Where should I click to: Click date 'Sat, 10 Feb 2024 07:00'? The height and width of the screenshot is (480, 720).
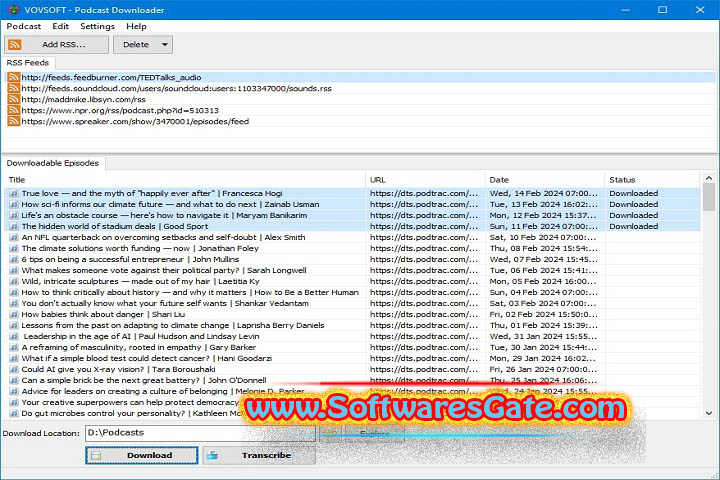coord(543,237)
